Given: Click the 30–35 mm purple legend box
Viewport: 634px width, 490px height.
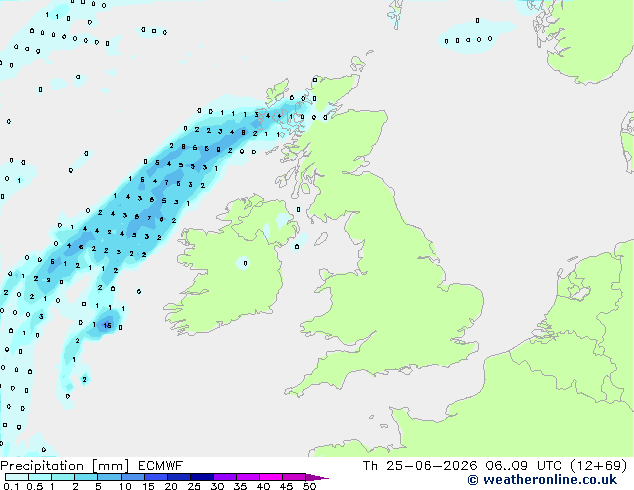Looking at the screenshot, I should tap(225, 477).
